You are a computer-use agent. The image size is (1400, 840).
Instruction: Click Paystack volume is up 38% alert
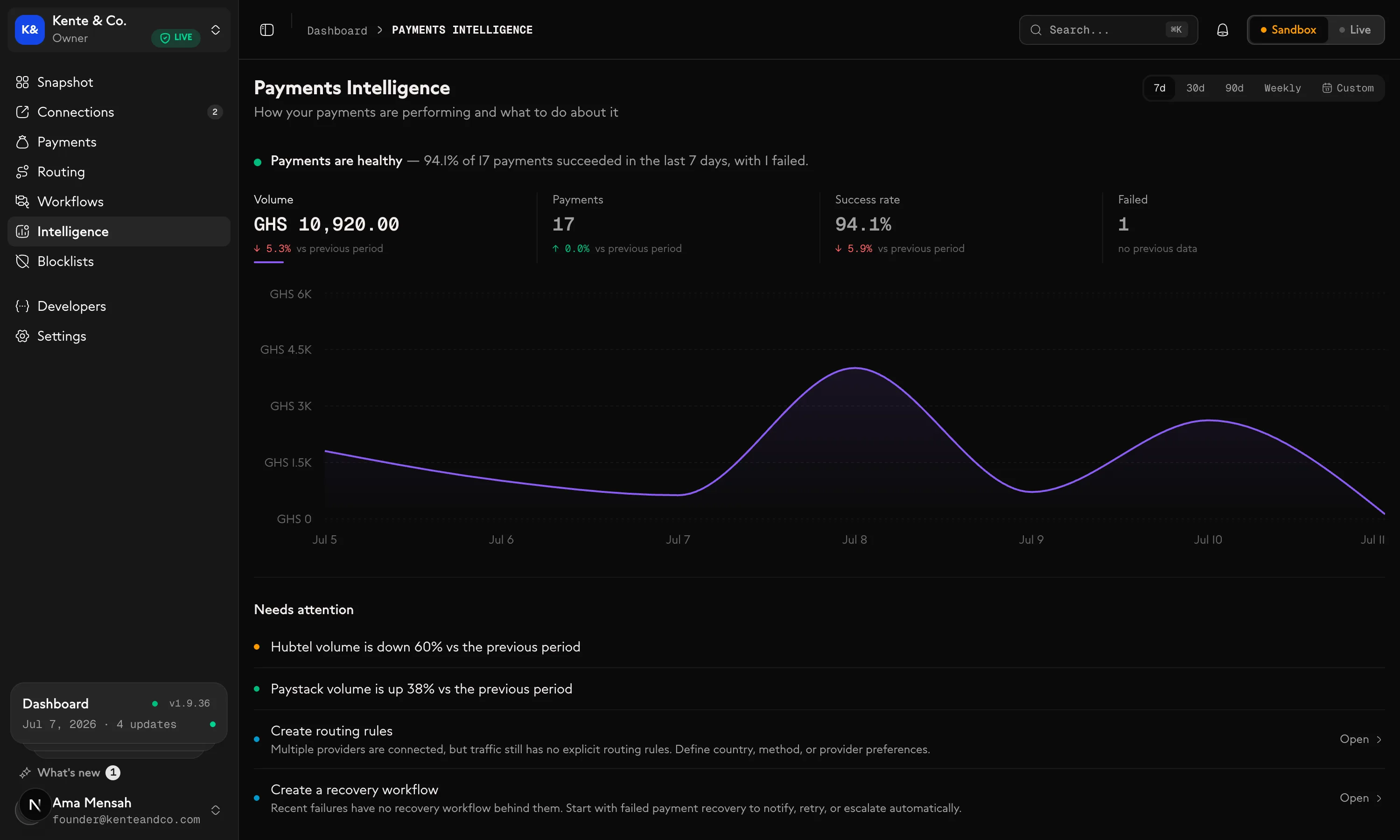421,689
